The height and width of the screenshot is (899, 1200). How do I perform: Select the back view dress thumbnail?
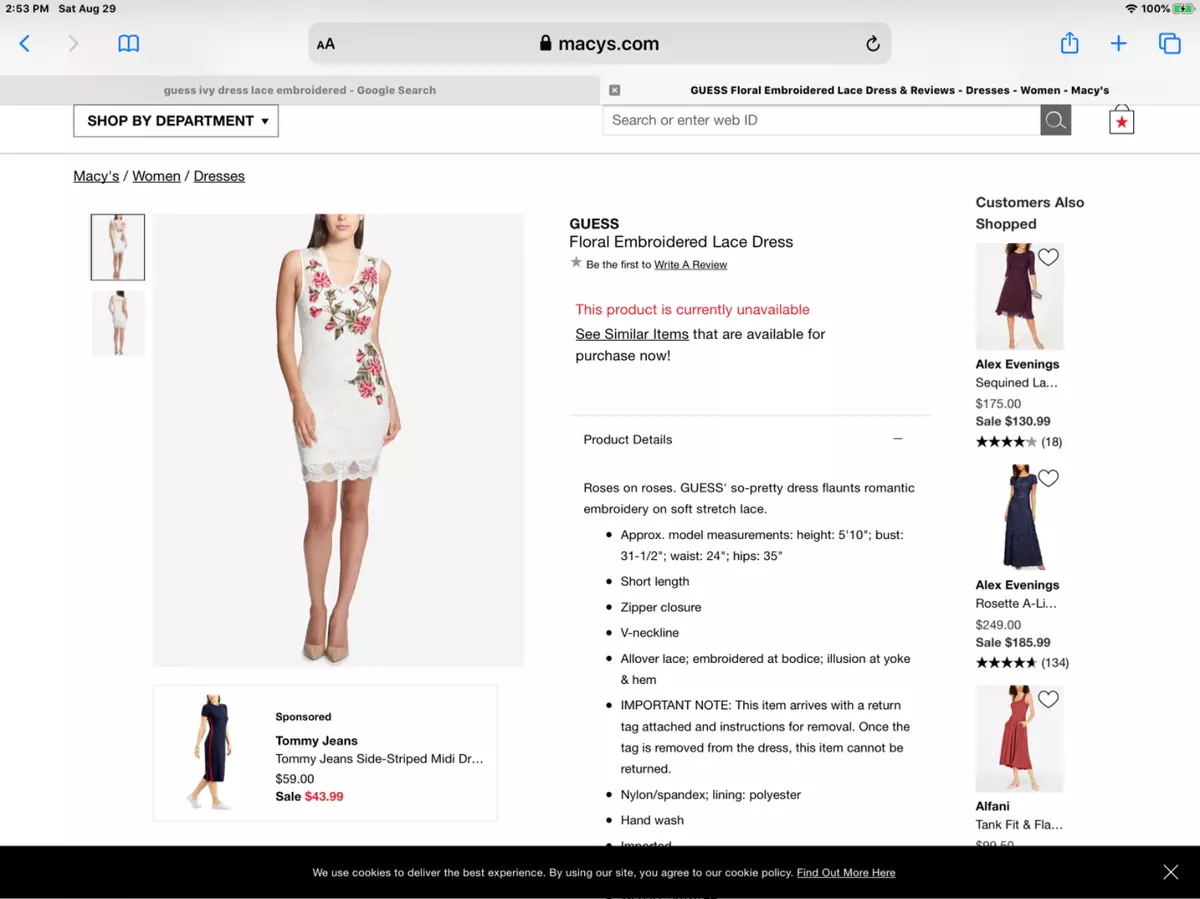click(118, 323)
